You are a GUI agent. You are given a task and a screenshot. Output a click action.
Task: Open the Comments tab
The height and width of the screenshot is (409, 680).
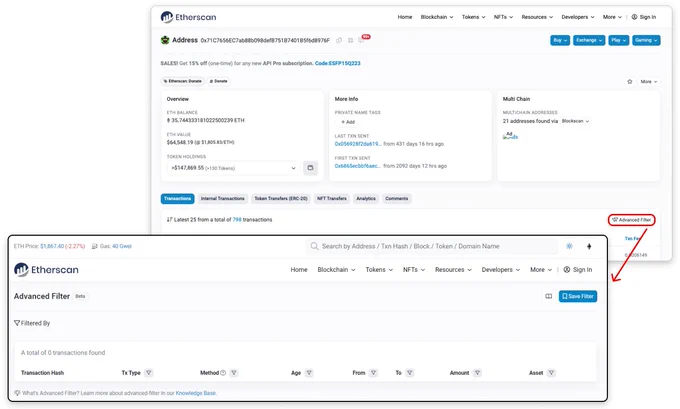pyautogui.click(x=397, y=199)
